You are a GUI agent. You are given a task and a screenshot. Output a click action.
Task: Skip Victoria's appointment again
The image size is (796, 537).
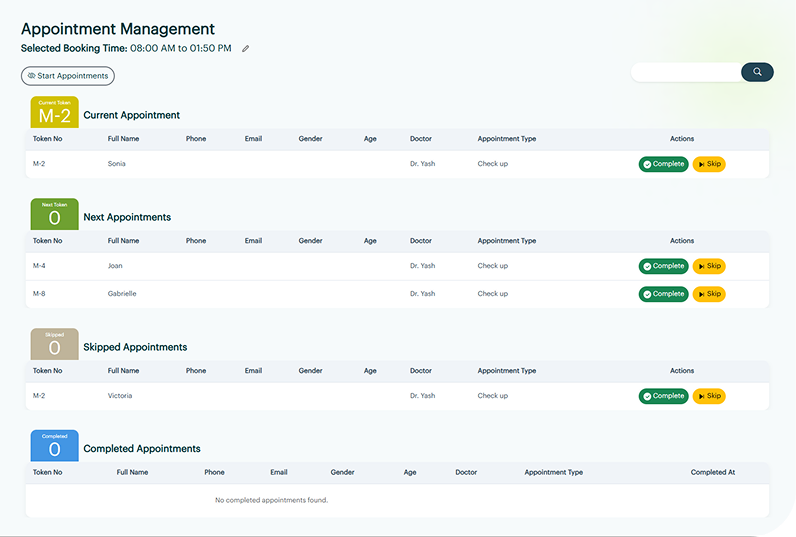pyautogui.click(x=709, y=396)
